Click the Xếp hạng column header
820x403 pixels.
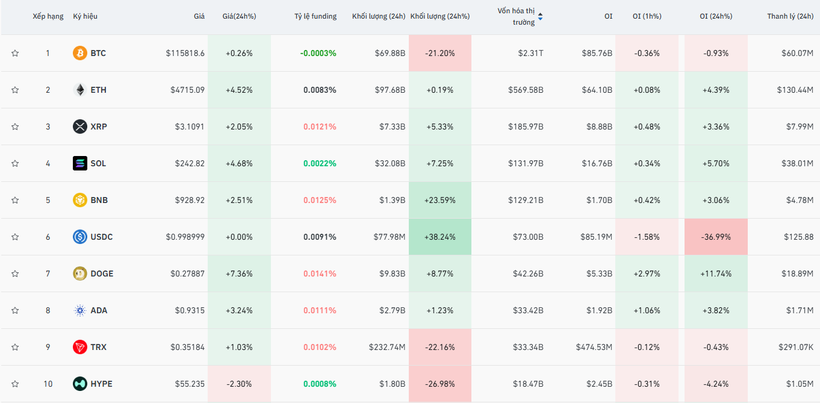47,17
